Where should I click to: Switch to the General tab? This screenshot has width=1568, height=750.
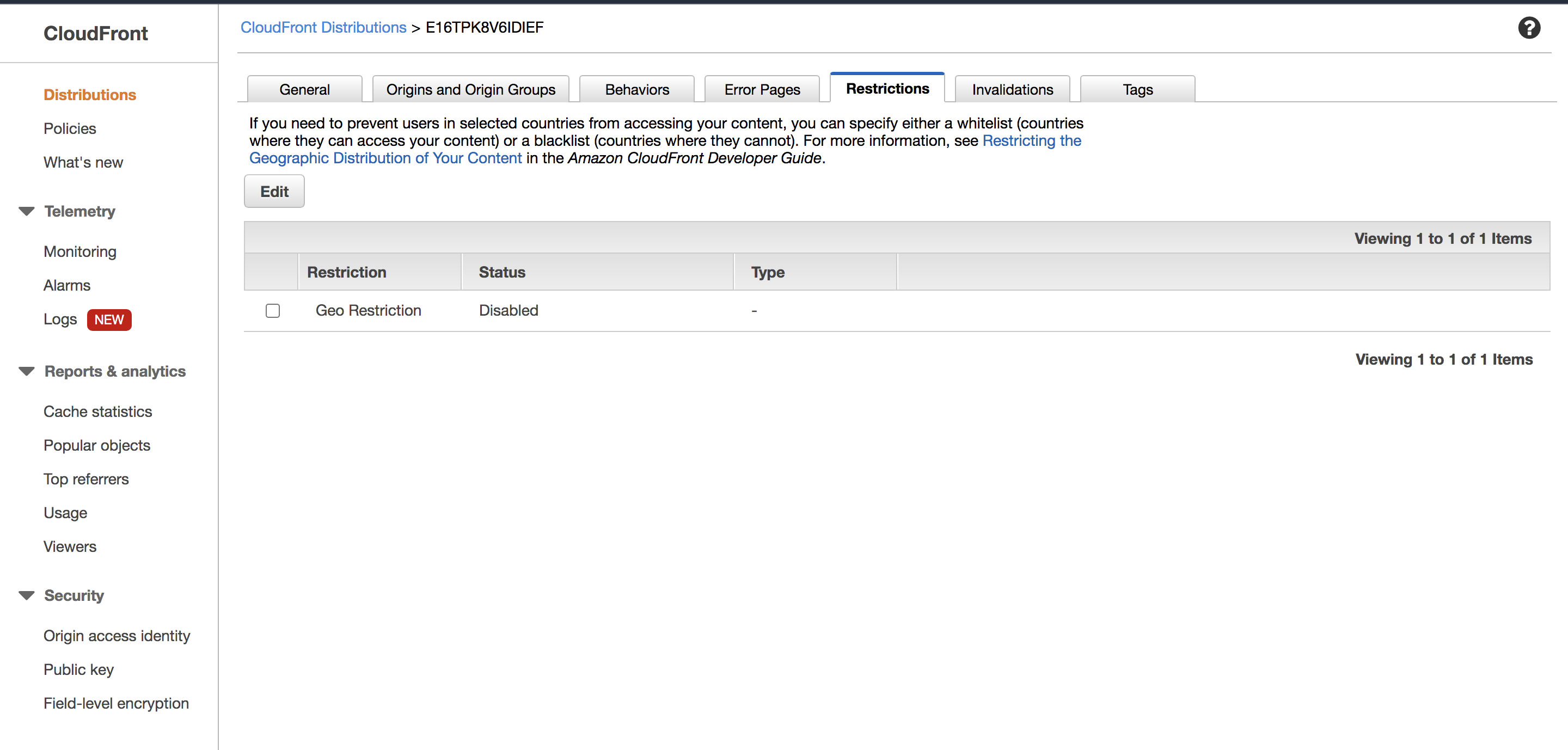click(x=304, y=89)
